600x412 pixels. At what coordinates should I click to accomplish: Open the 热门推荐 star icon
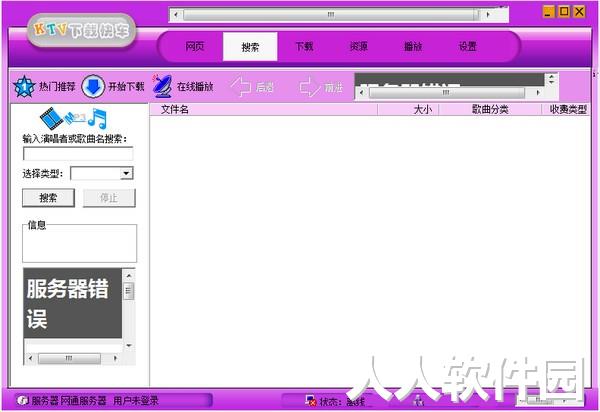[x=24, y=86]
